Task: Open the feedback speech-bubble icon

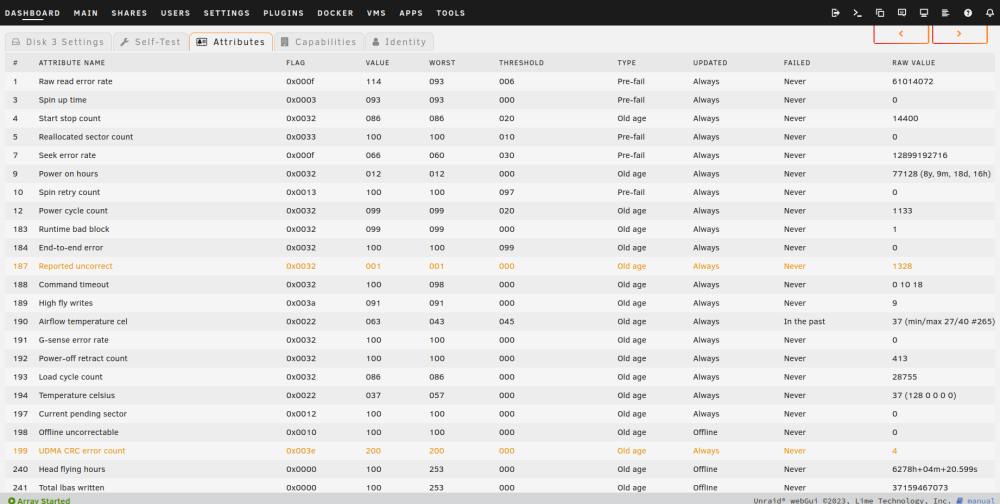Action: (x=902, y=13)
